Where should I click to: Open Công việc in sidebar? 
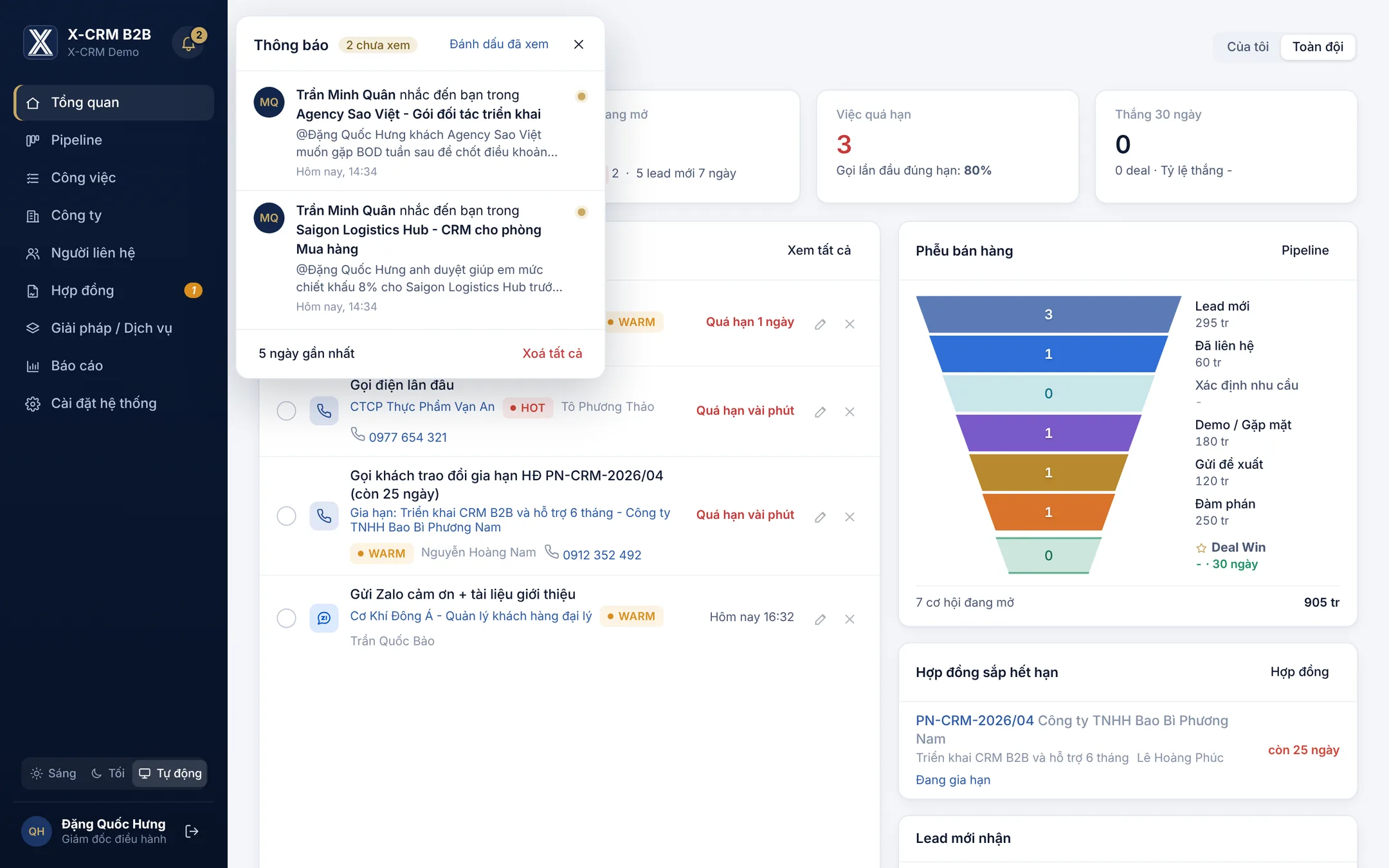(x=114, y=177)
